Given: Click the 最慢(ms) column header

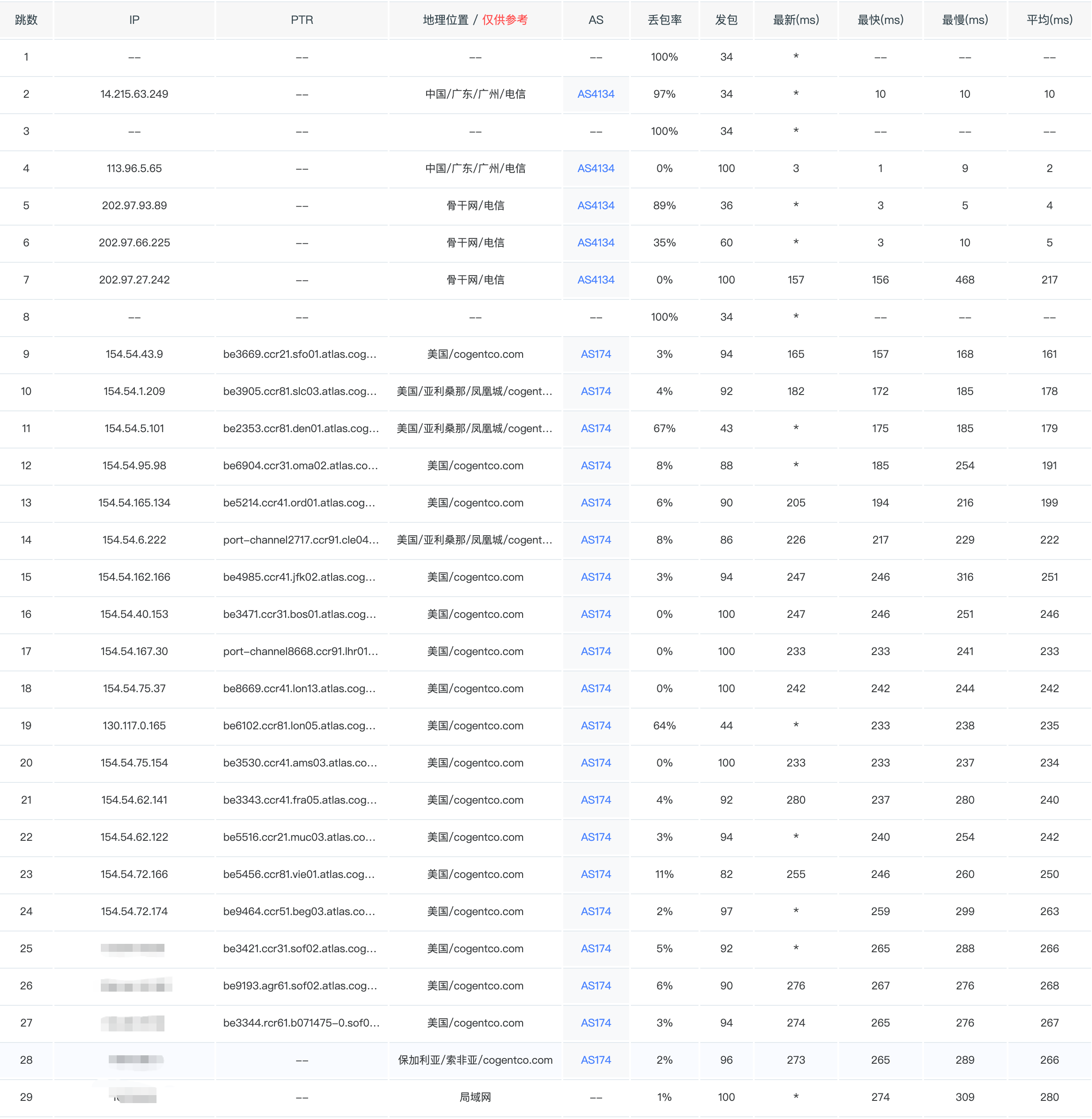Looking at the screenshot, I should [965, 20].
